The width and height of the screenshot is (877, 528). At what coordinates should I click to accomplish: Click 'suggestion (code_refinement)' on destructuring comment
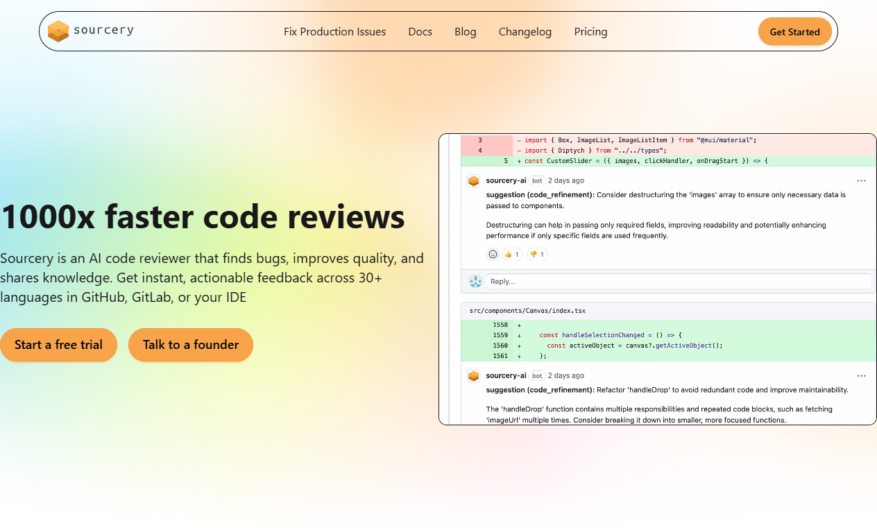pyautogui.click(x=540, y=195)
